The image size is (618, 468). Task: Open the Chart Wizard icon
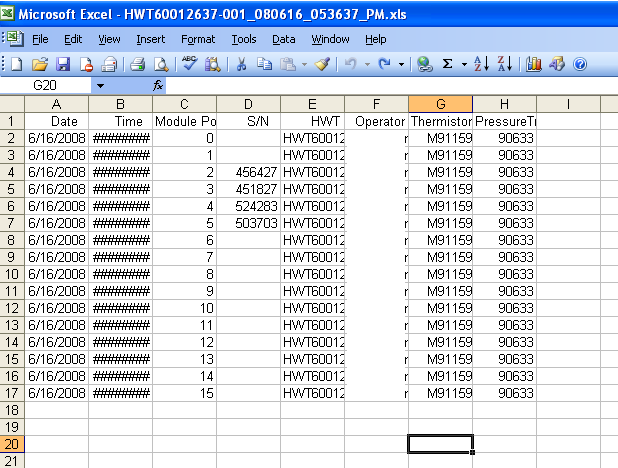pos(534,64)
